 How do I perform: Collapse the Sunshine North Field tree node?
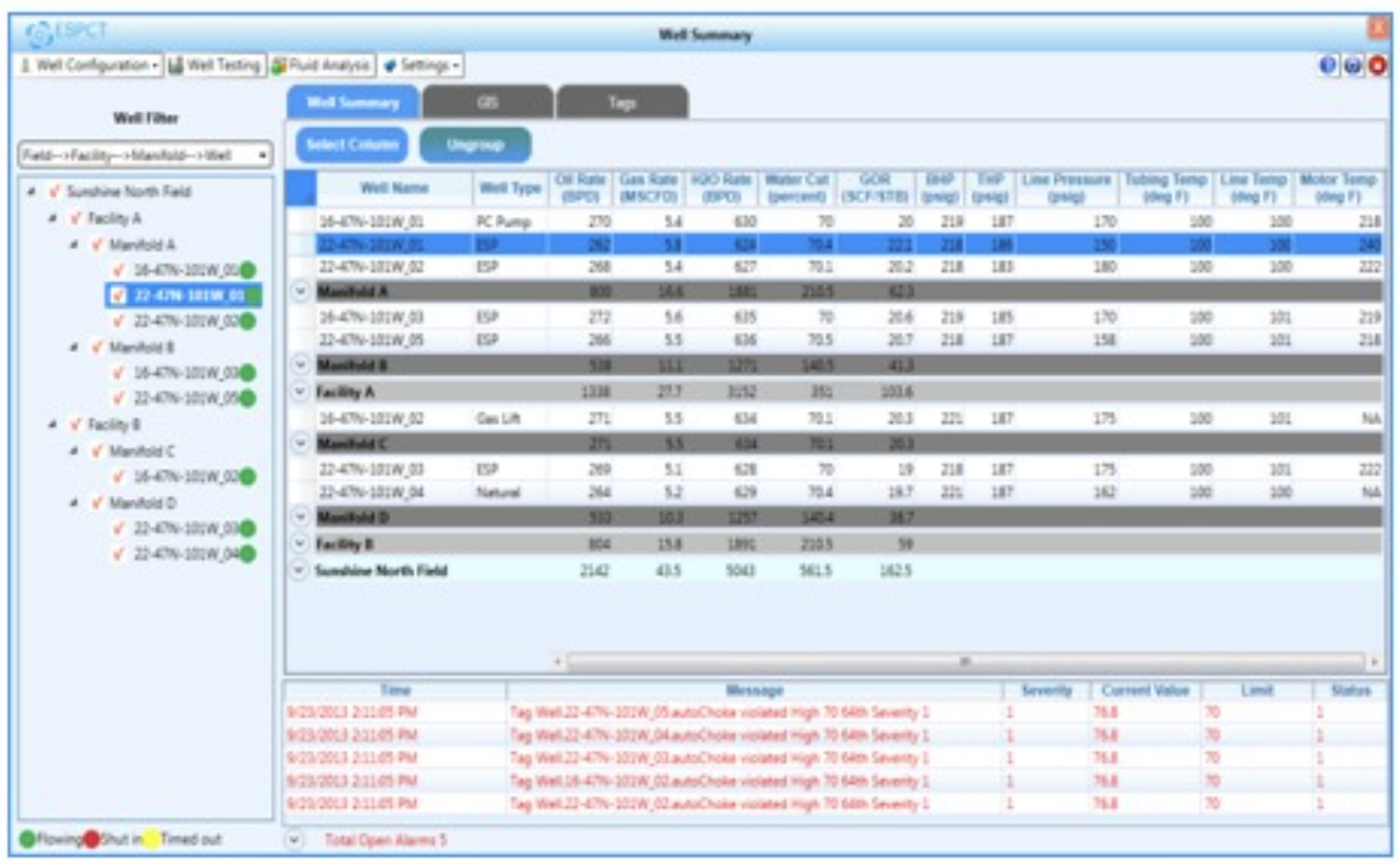(x=32, y=191)
